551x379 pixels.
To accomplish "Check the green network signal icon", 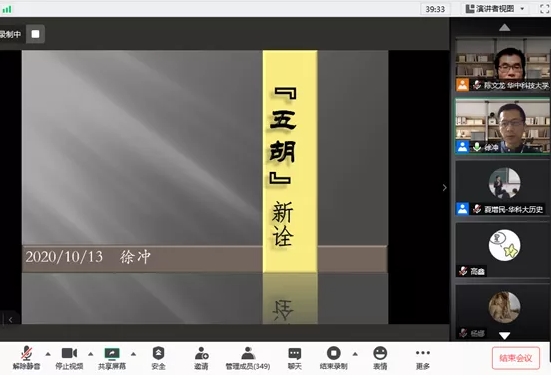I will point(7,9).
